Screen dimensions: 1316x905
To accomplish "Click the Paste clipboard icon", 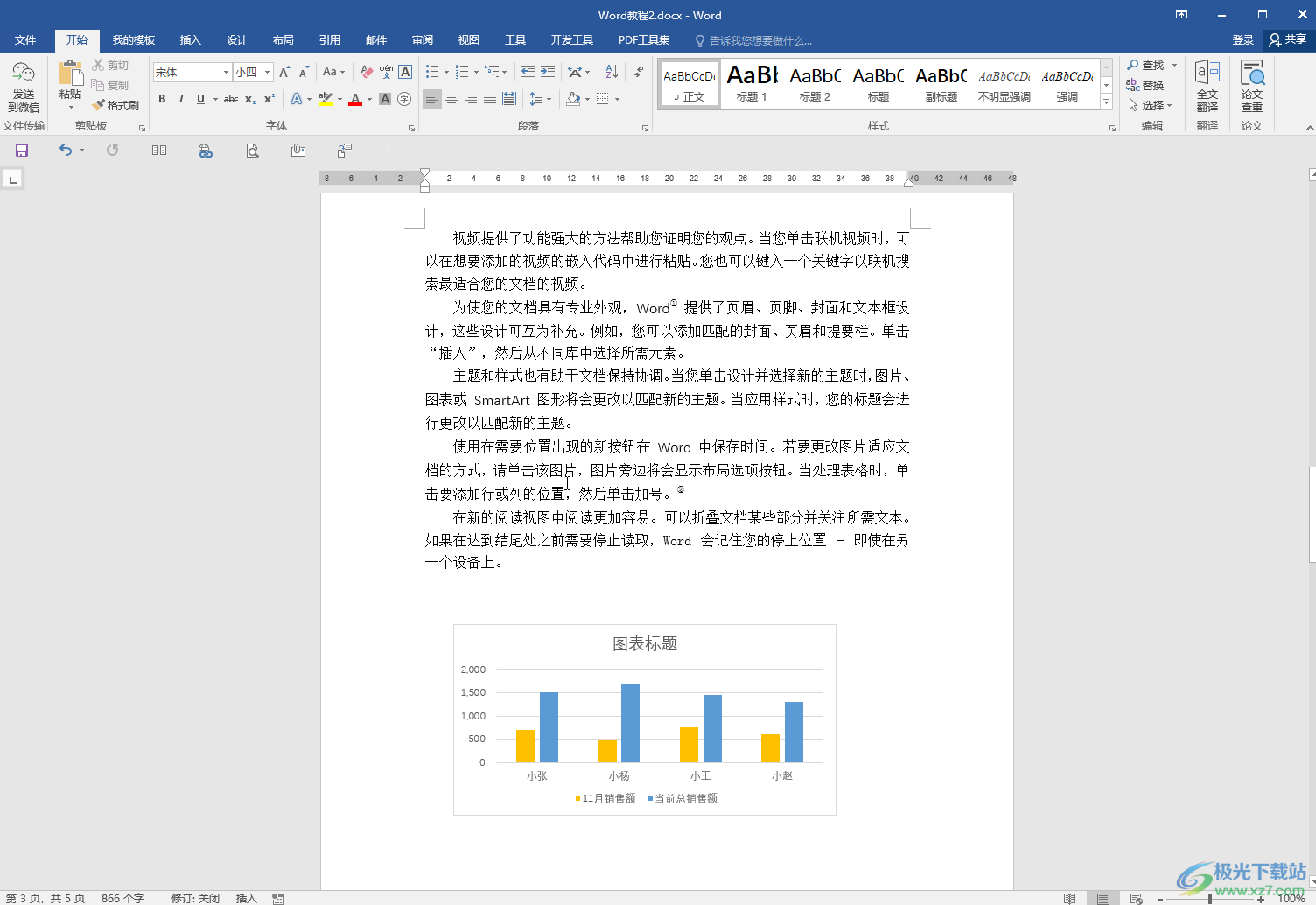I will pos(70,74).
